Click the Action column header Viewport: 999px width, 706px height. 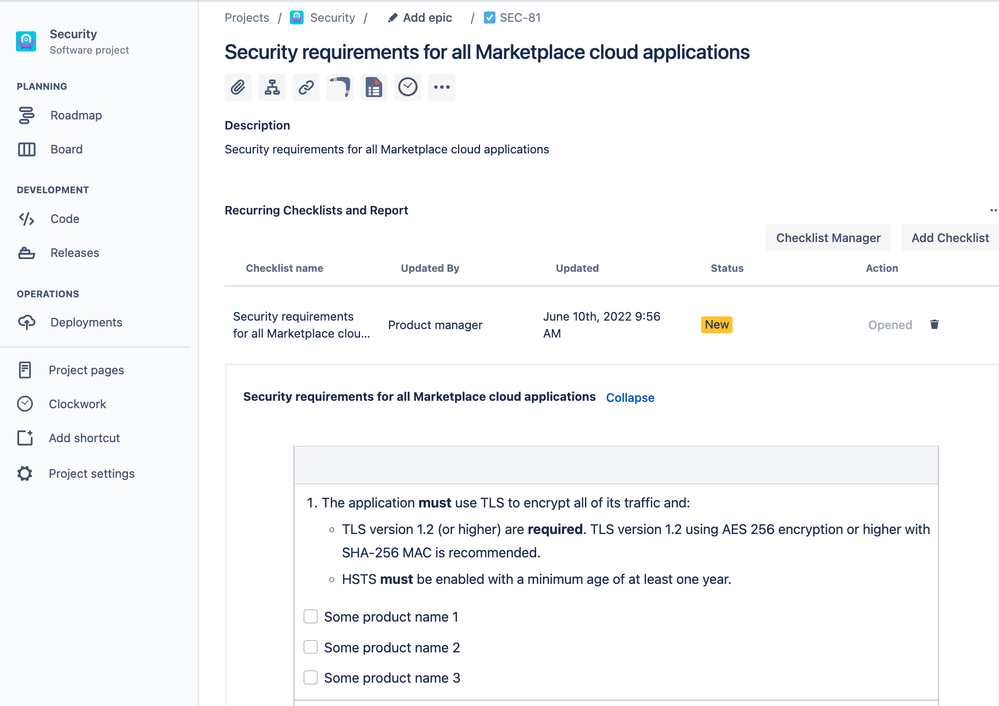(882, 268)
